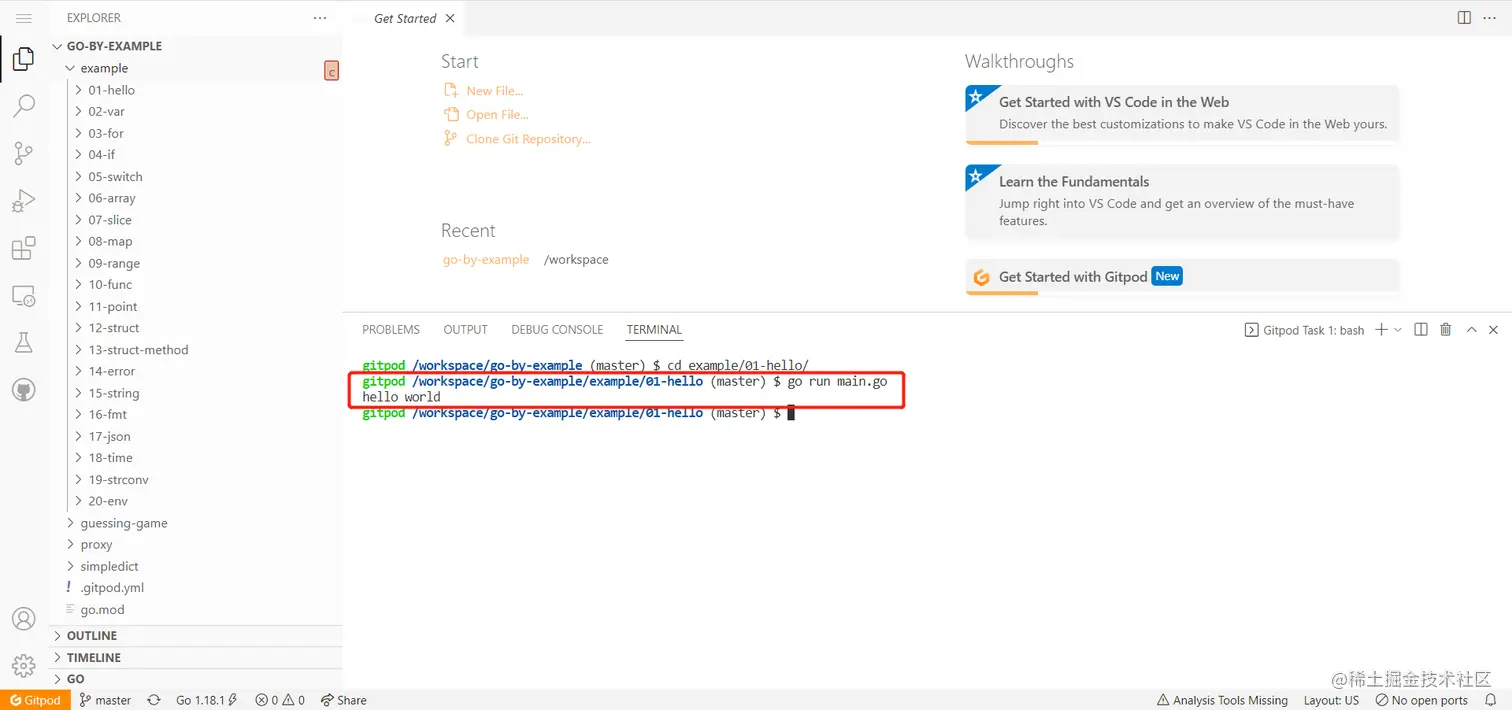Expand the TIMELINE section
Screen dimensions: 1512x710
[196, 658]
